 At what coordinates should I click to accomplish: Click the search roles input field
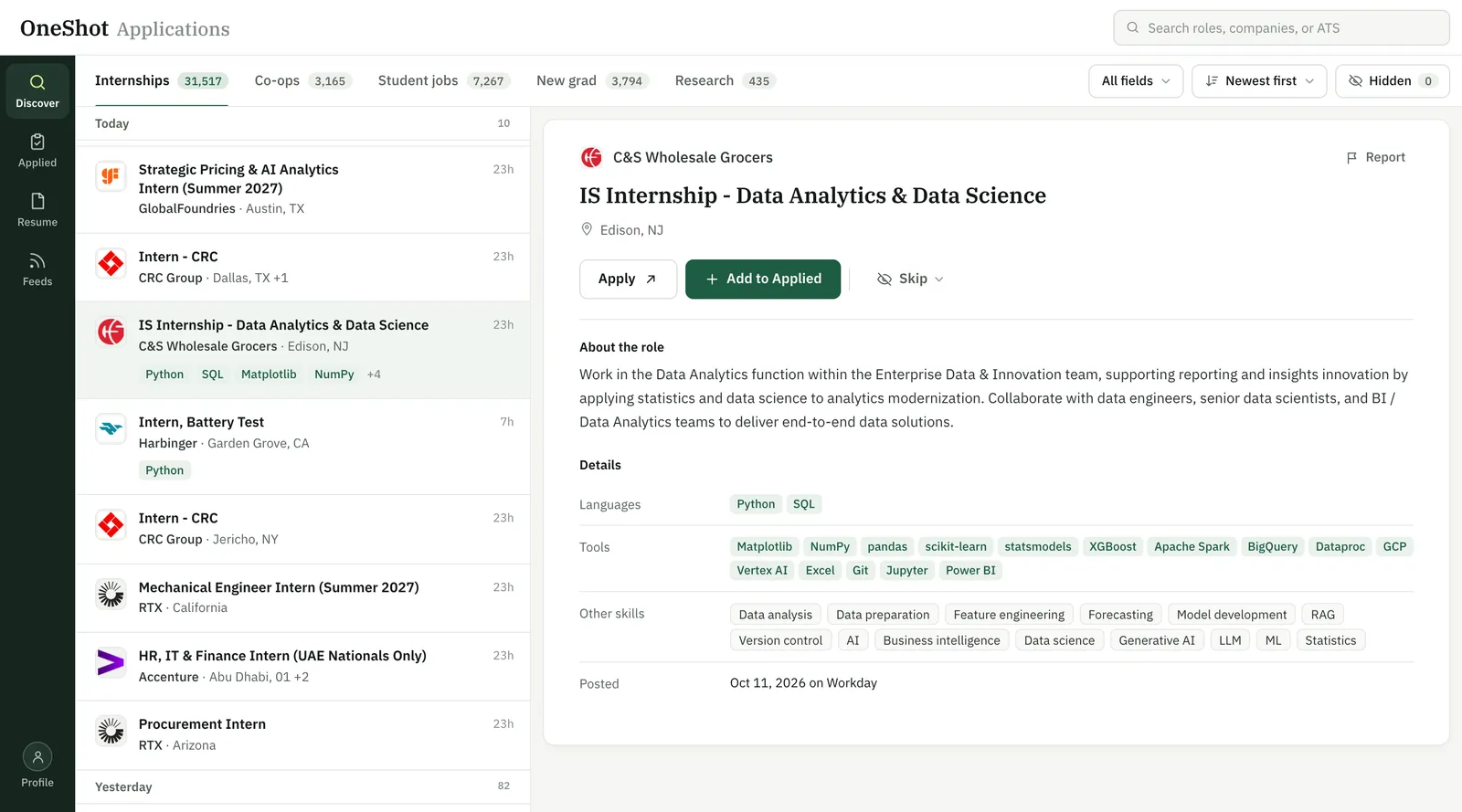coord(1281,27)
